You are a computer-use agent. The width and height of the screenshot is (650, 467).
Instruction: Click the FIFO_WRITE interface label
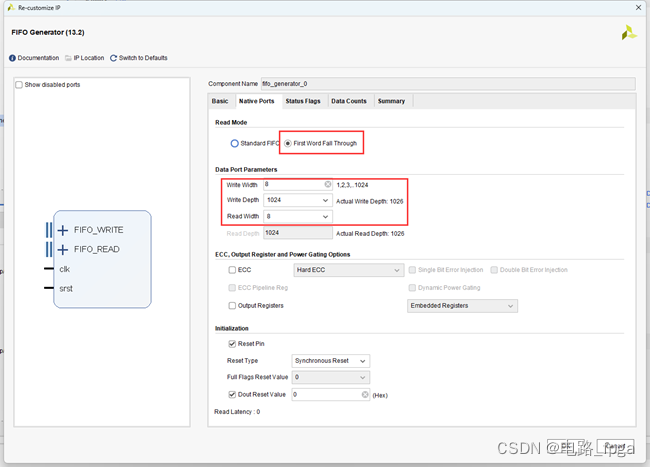pos(99,230)
